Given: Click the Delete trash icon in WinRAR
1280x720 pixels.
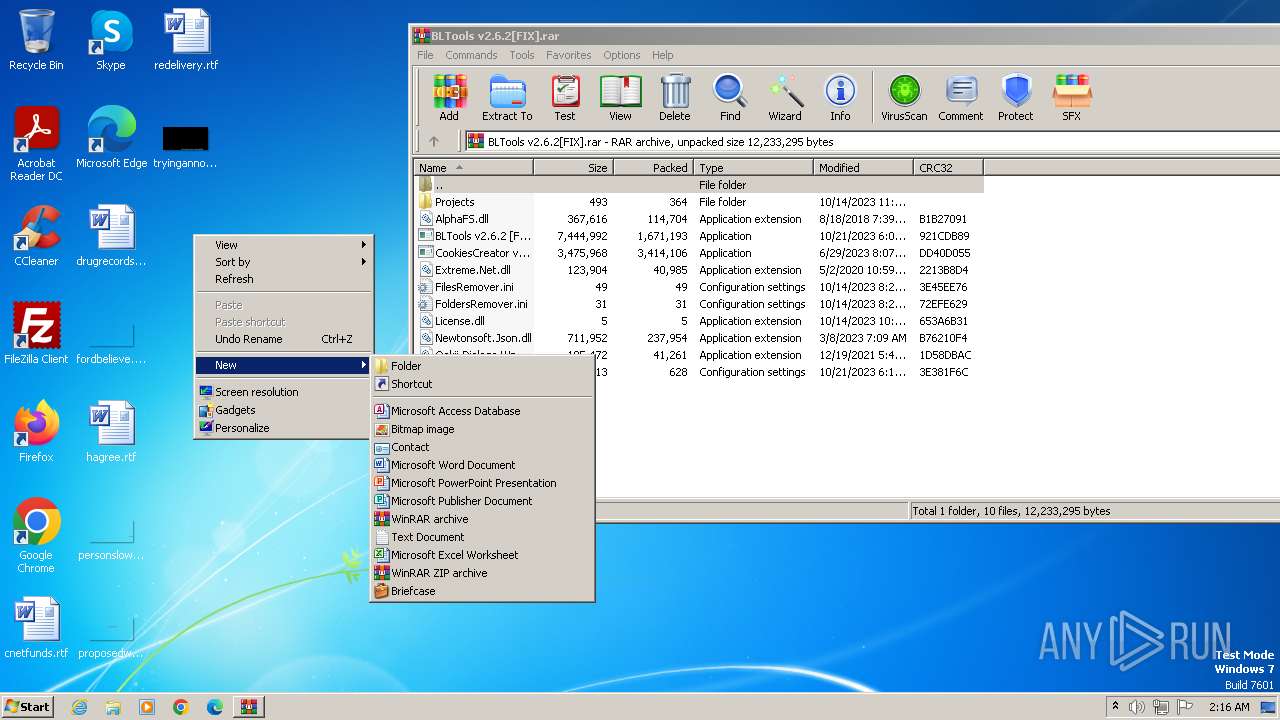Looking at the screenshot, I should [675, 98].
